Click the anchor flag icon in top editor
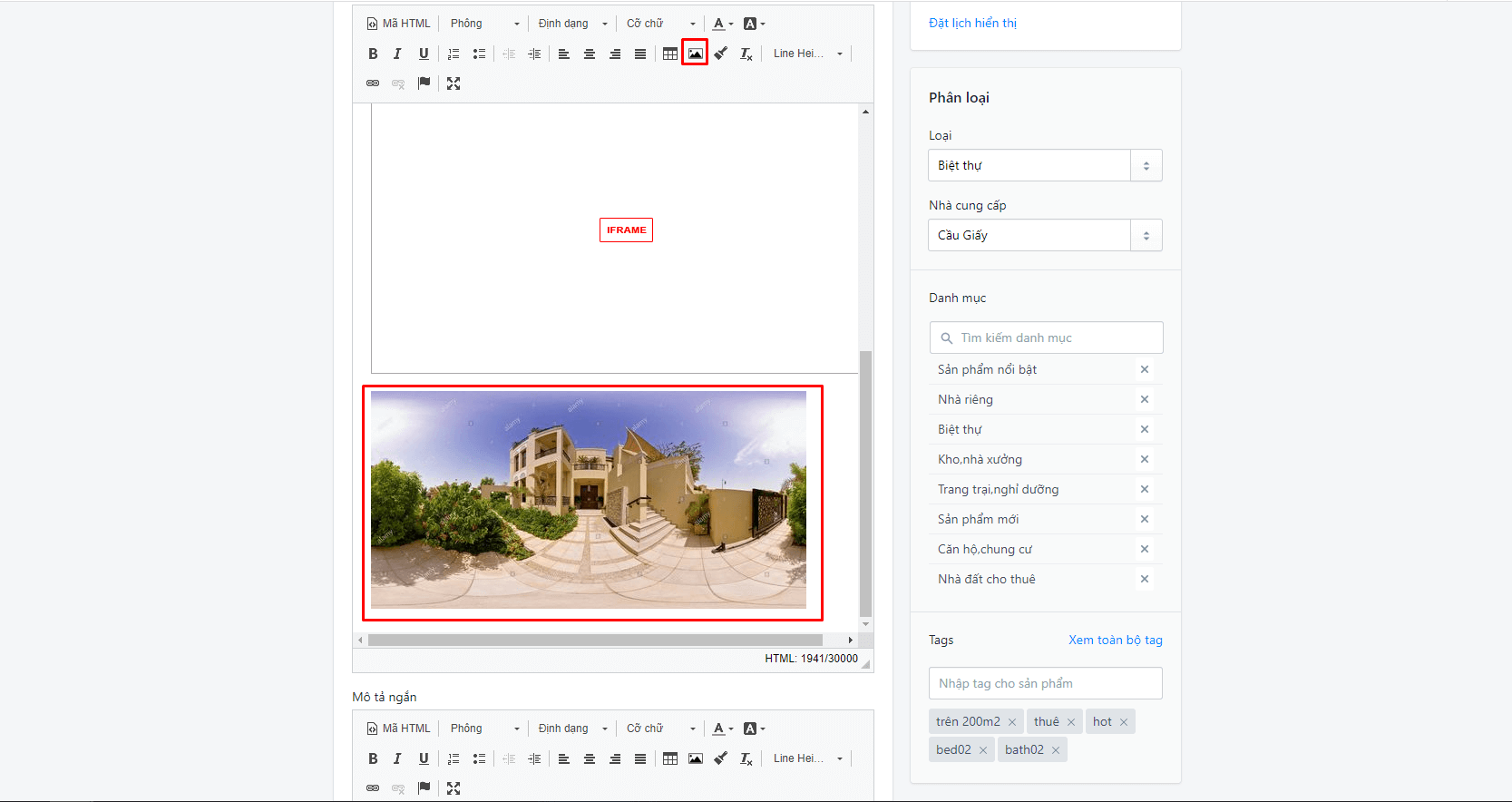The height and width of the screenshot is (802, 1512). point(424,83)
